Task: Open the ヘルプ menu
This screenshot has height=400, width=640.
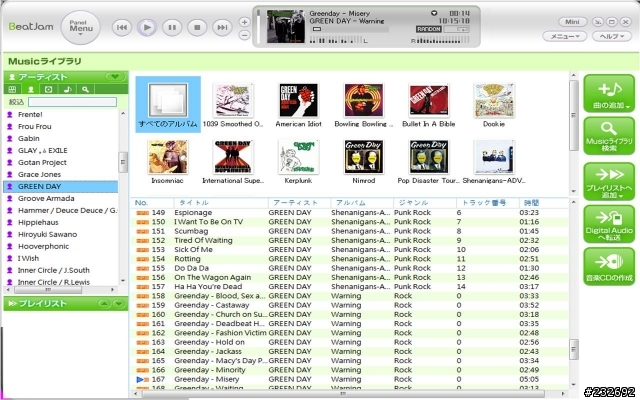Action: 611,36
